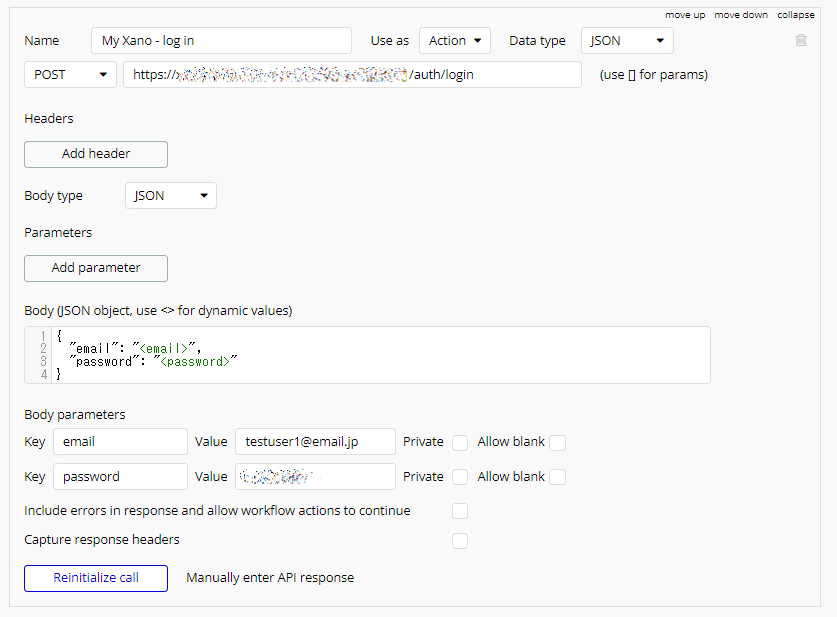Expand the POST method dropdown

pos(70,75)
